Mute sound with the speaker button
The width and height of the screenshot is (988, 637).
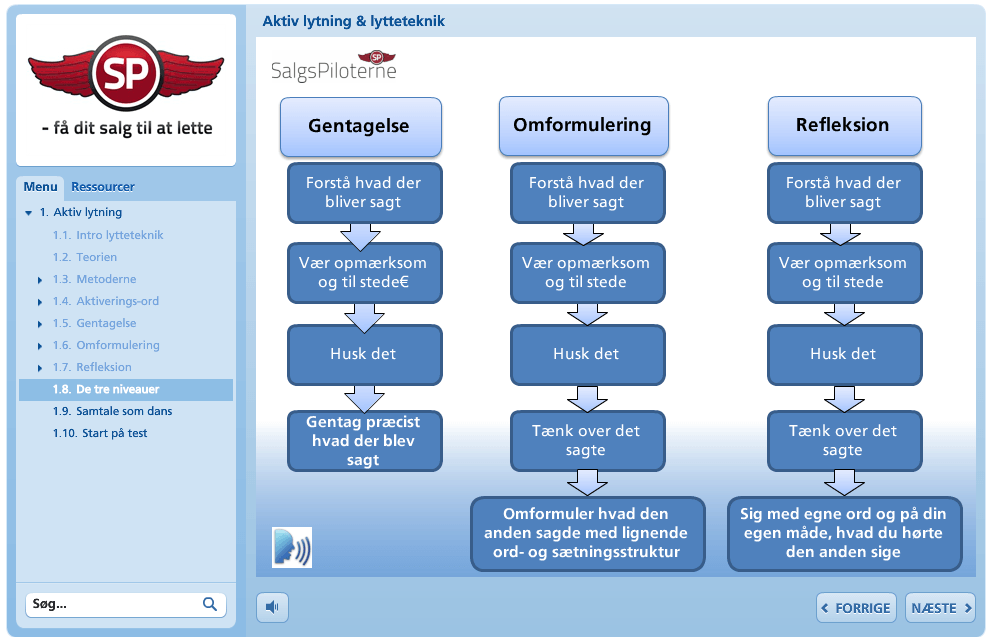pyautogui.click(x=272, y=607)
